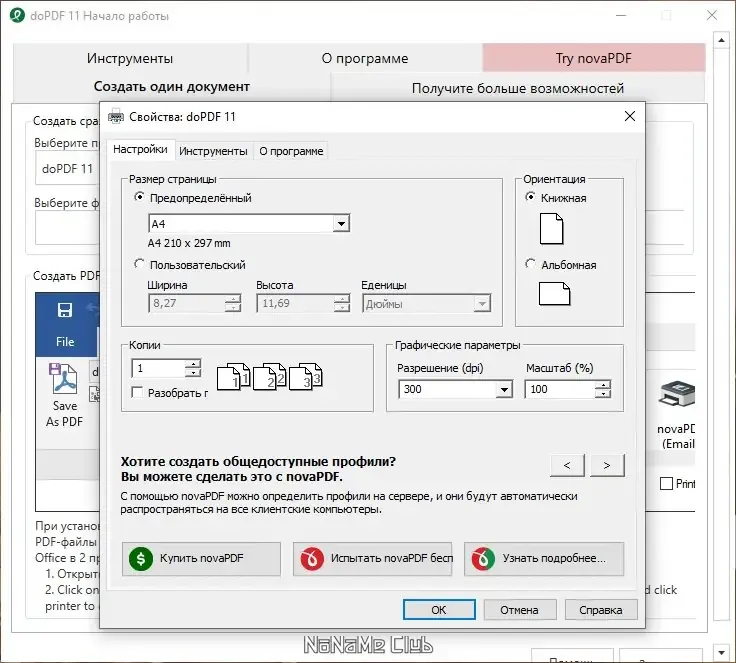
Task: Click the save disk icon above File
Action: click(x=65, y=310)
